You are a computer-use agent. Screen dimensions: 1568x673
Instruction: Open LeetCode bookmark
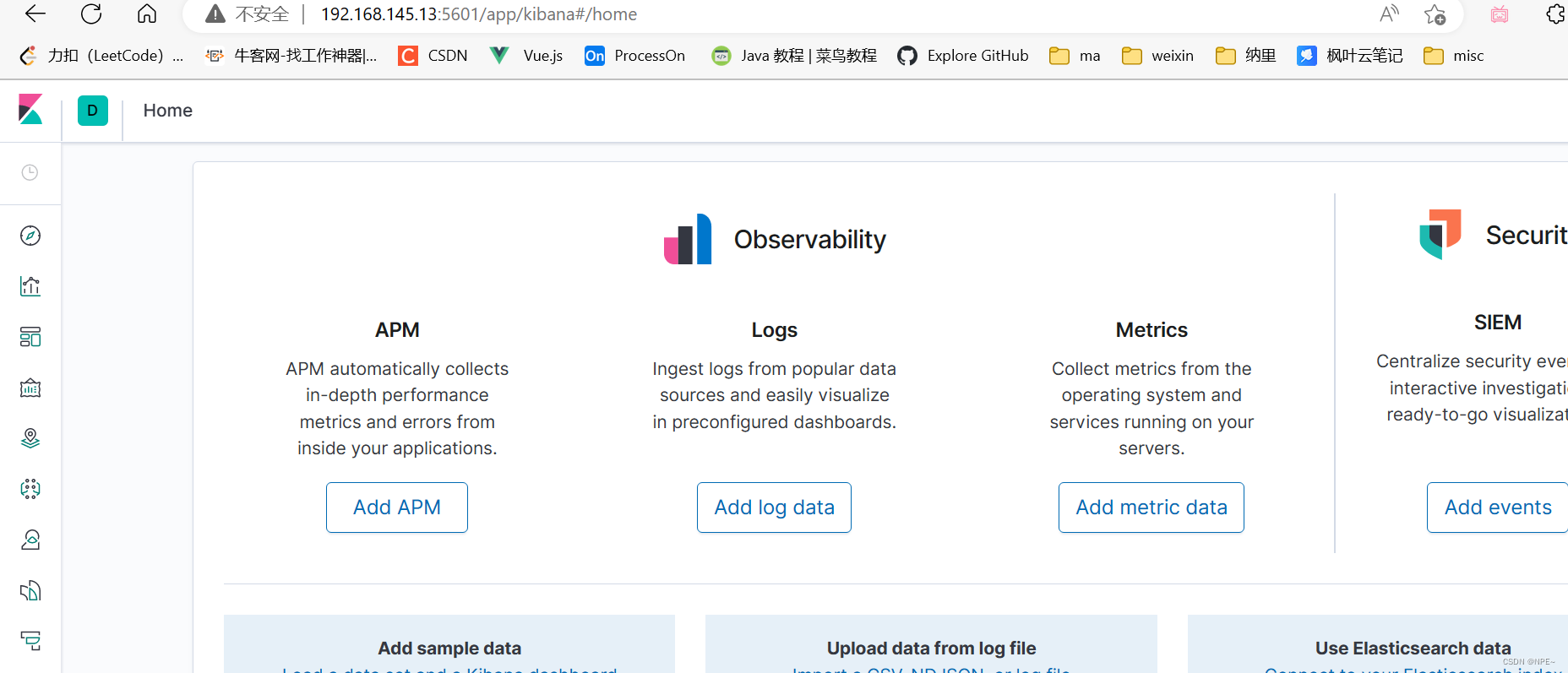(101, 56)
